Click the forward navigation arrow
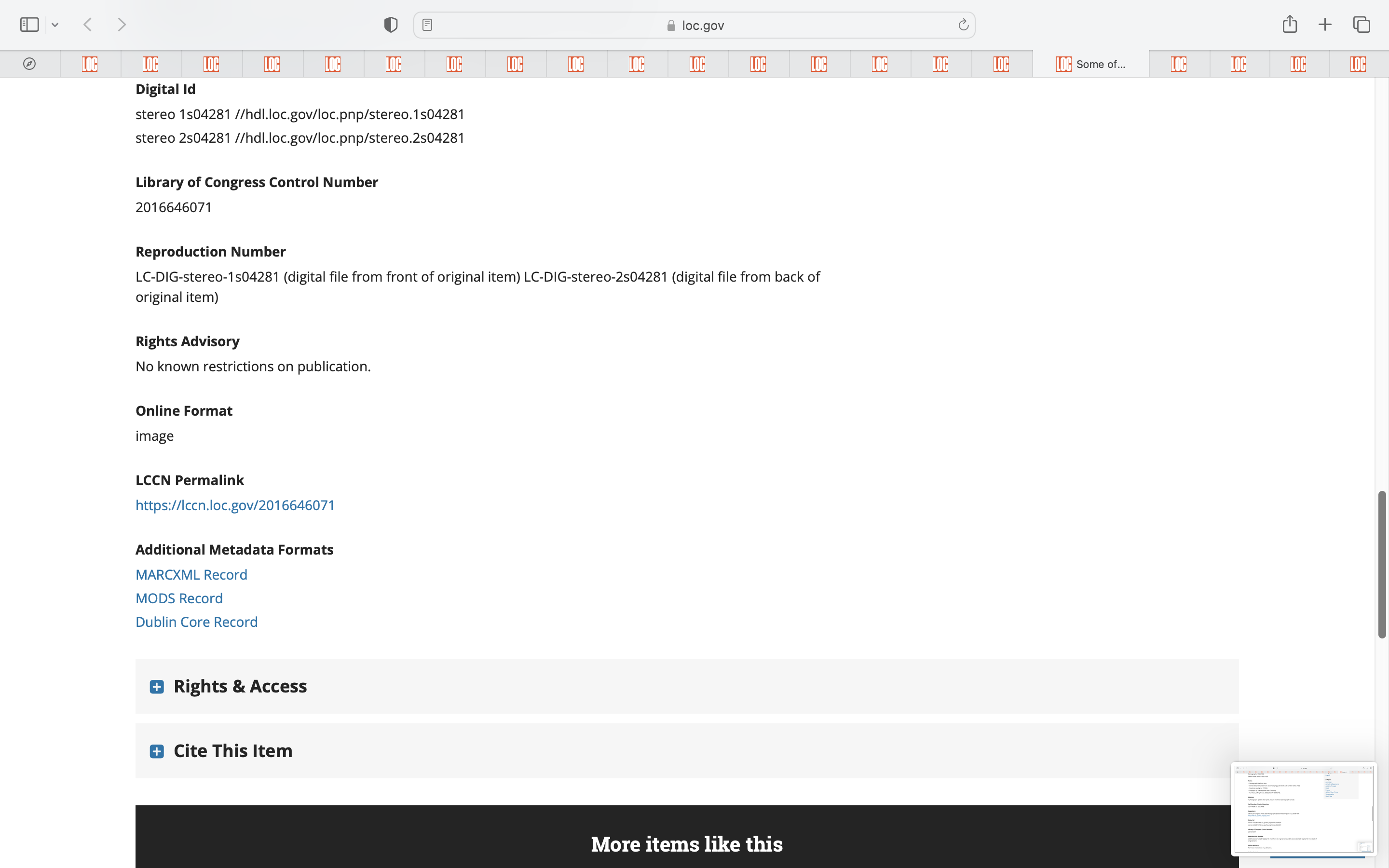 (122, 25)
